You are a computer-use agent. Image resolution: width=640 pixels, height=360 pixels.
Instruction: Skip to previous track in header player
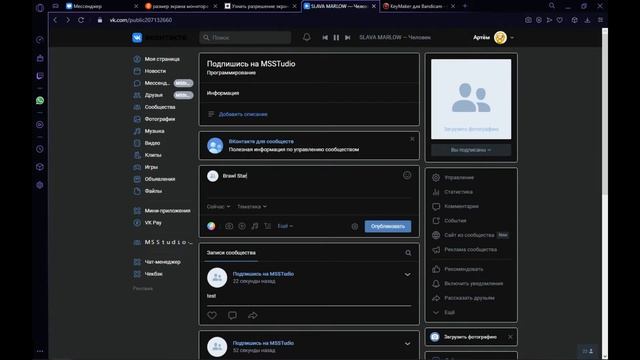(x=325, y=38)
